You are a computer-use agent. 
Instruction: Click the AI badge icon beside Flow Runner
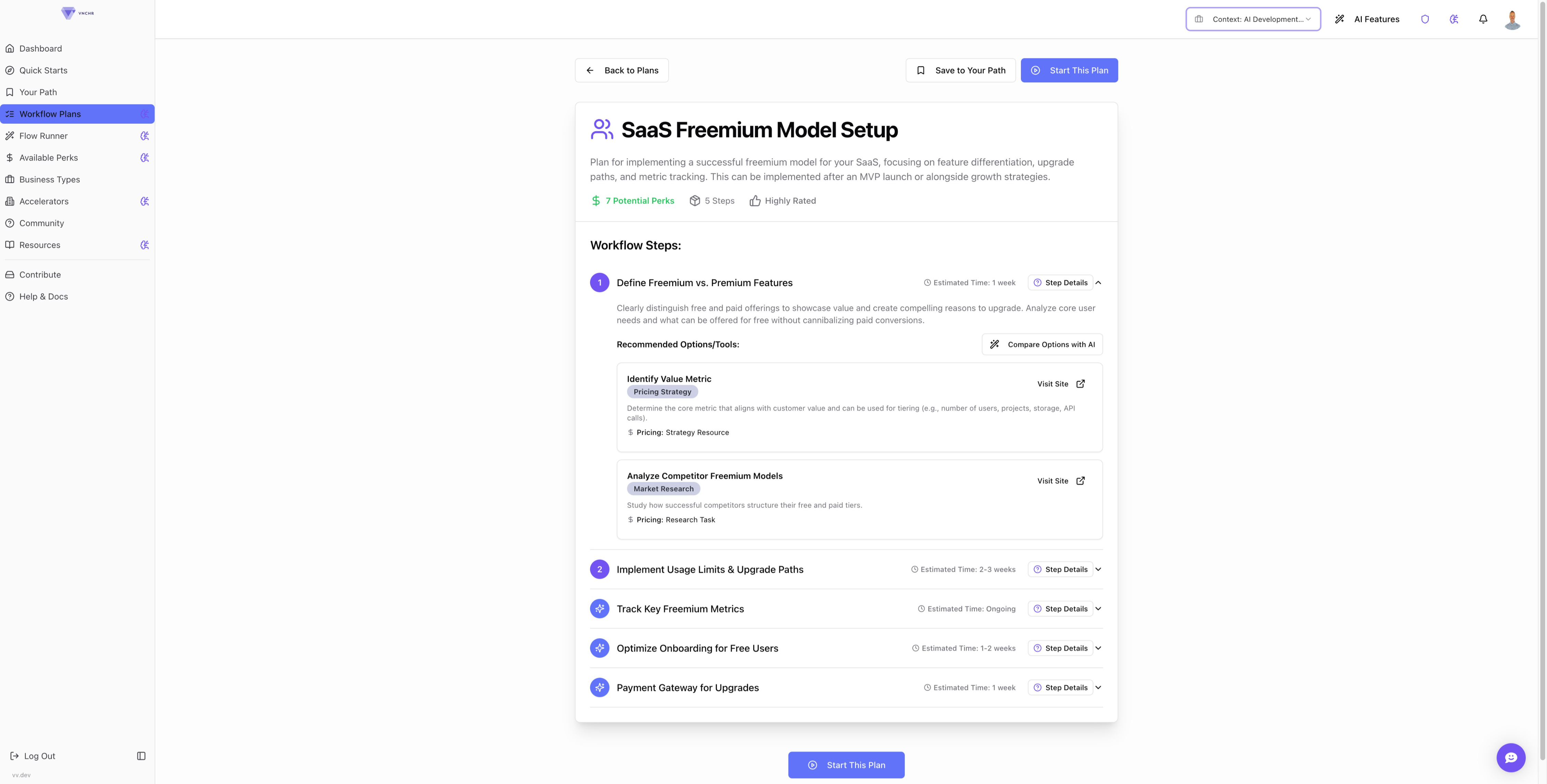(x=145, y=136)
